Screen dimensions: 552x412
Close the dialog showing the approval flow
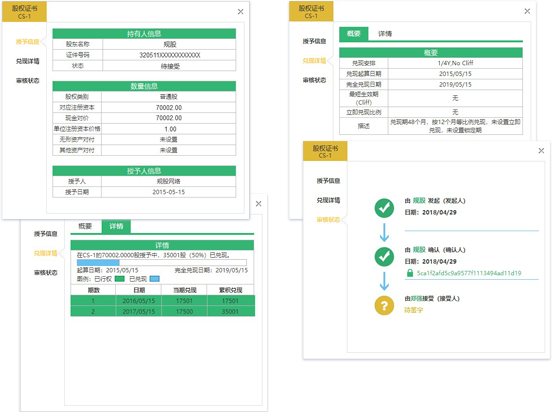click(541, 151)
